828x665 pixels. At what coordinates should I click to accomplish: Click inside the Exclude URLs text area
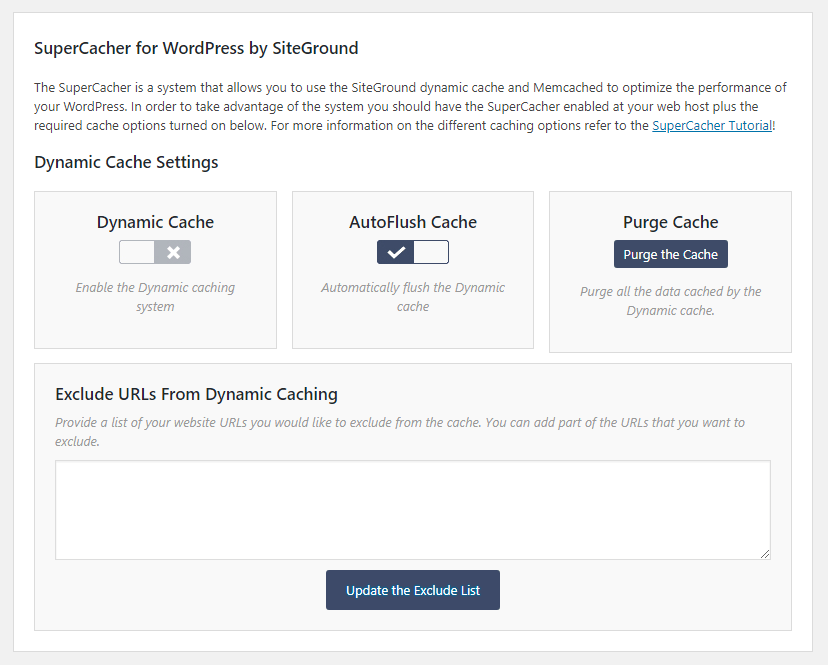coord(412,509)
